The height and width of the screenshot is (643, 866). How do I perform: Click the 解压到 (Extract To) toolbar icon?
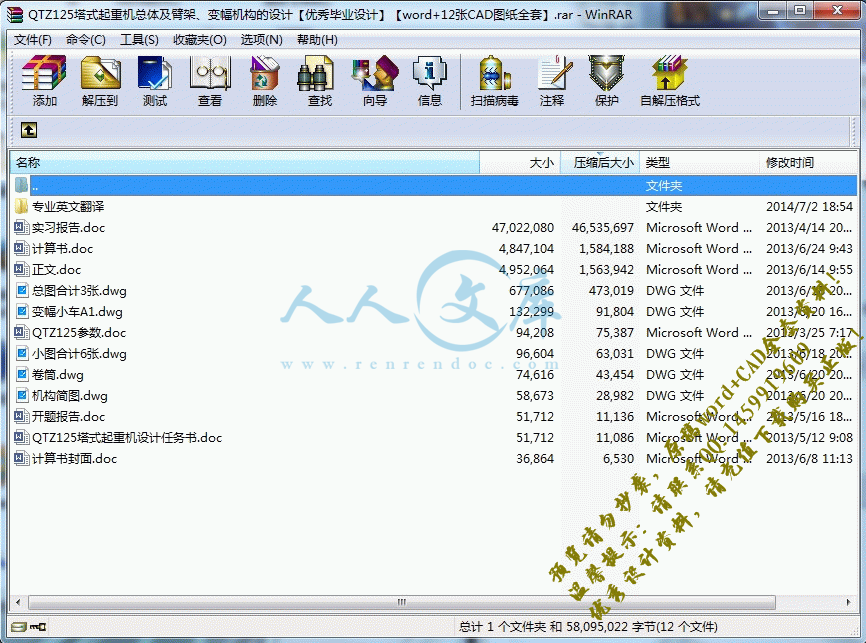click(100, 72)
